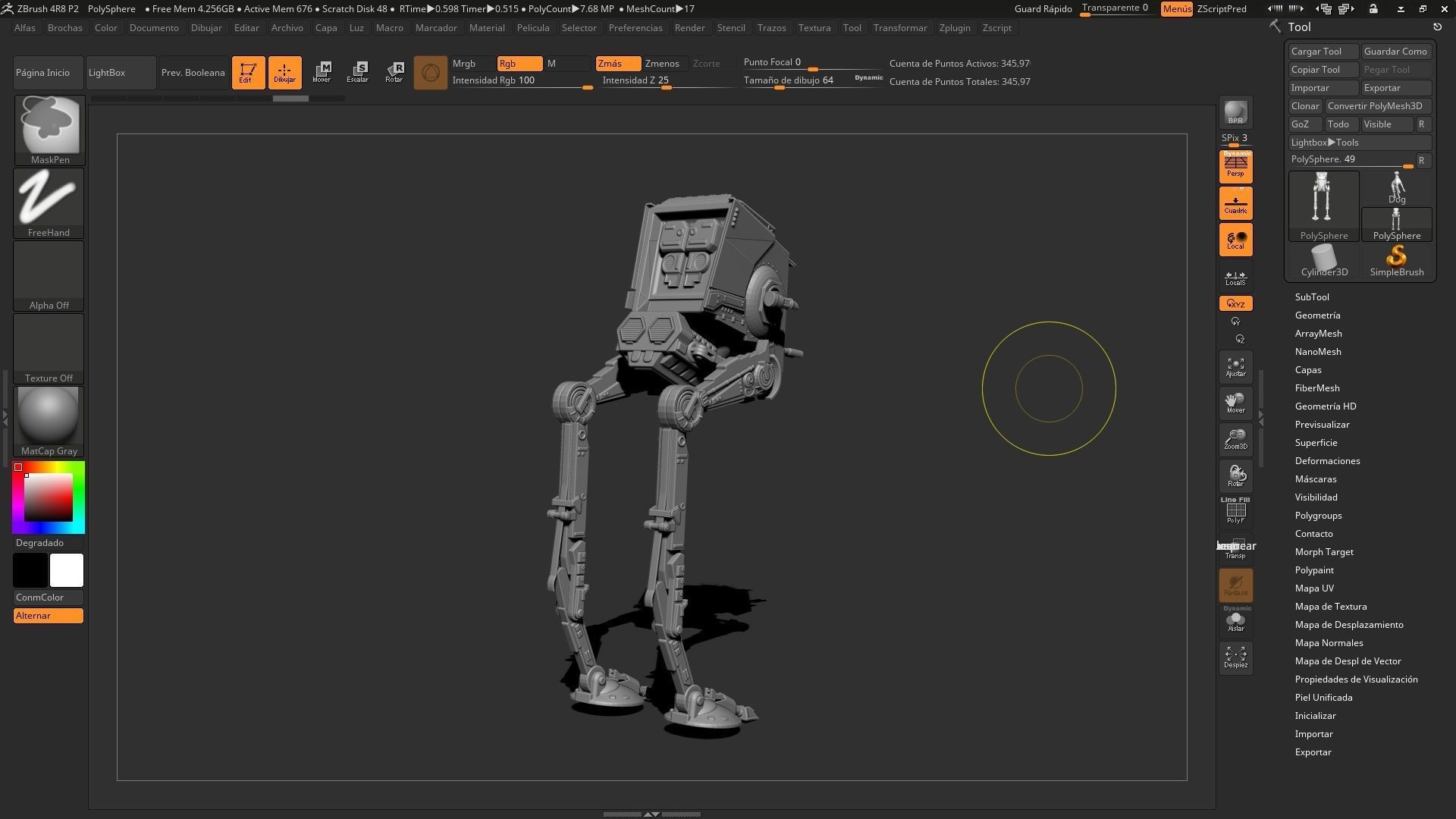Click the LocalS symmetry icon
1456x819 pixels.
click(1235, 278)
